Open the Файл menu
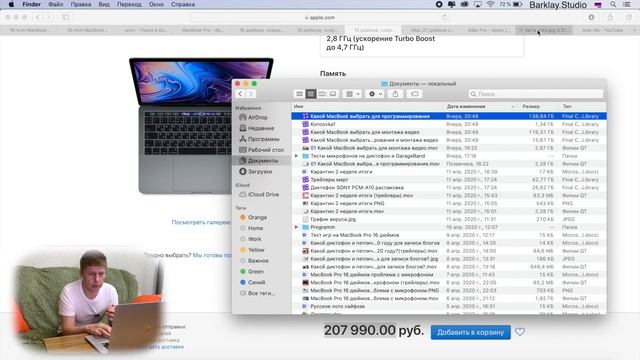Image resolution: width=640 pixels, height=360 pixels. (x=56, y=4)
